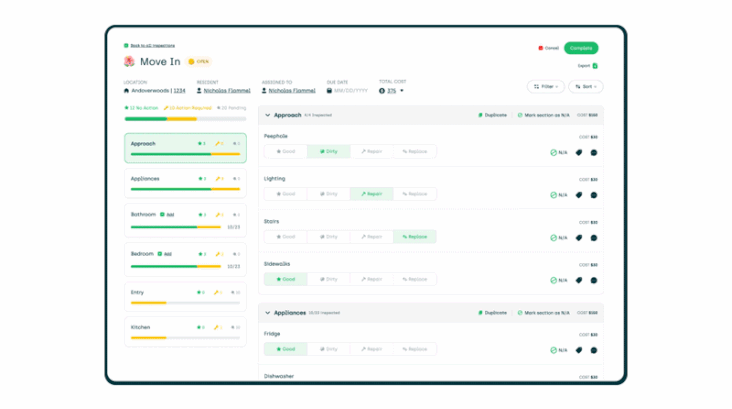This screenshot has height=409, width=732.
Task: Open the Sort dropdown
Action: (x=586, y=86)
